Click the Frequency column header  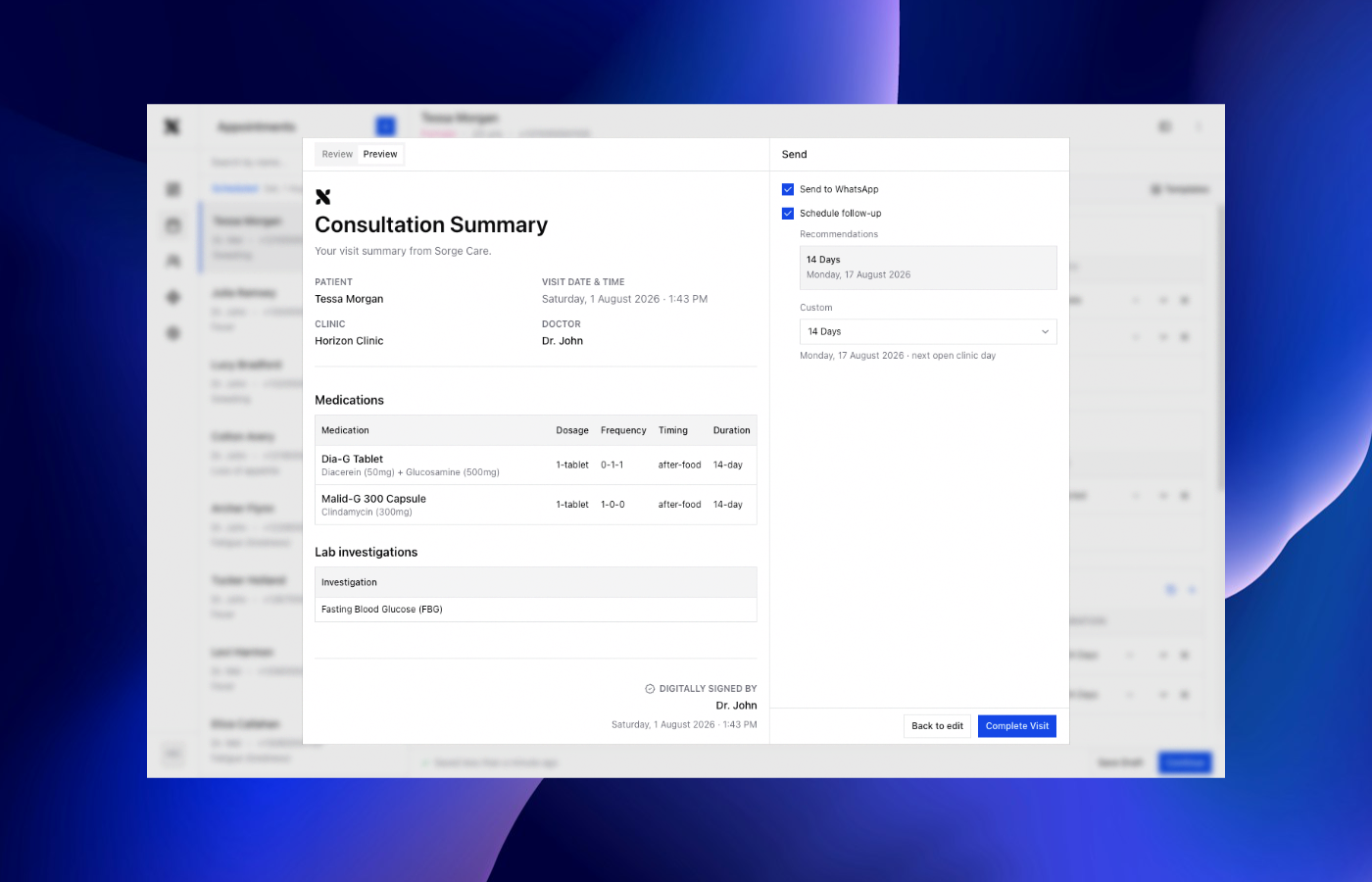pyautogui.click(x=623, y=430)
